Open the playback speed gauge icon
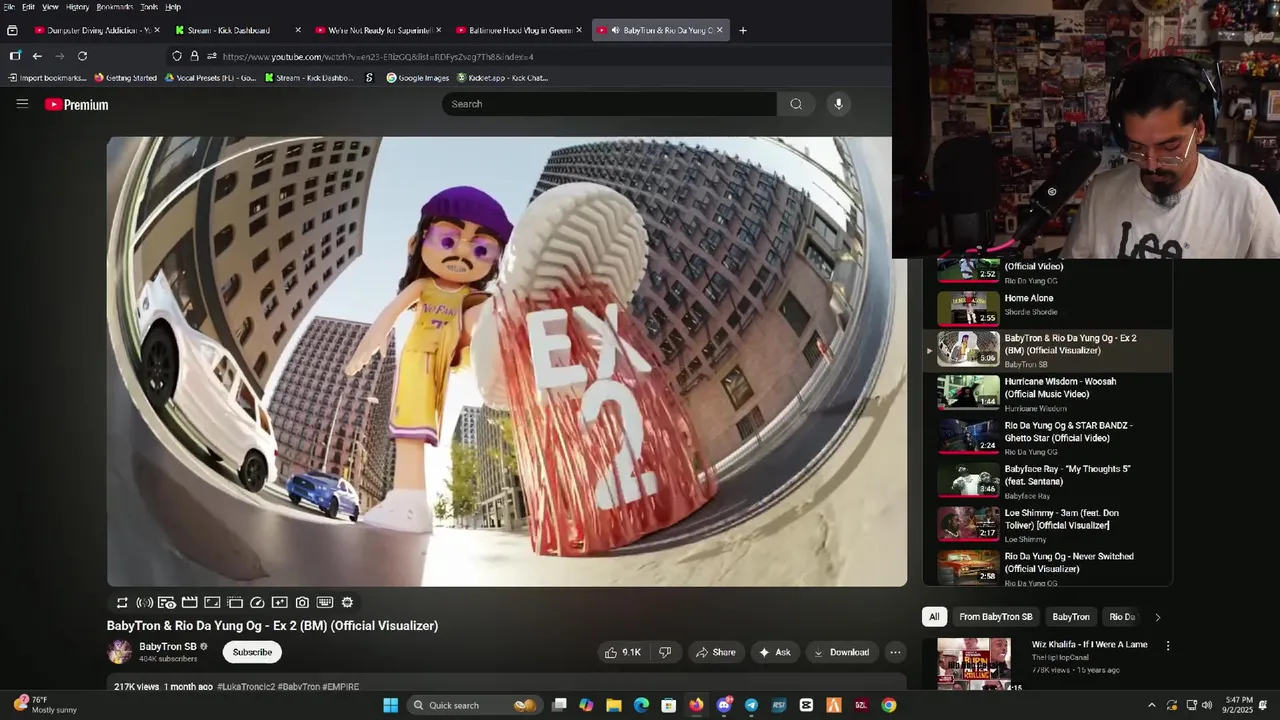 click(x=257, y=603)
